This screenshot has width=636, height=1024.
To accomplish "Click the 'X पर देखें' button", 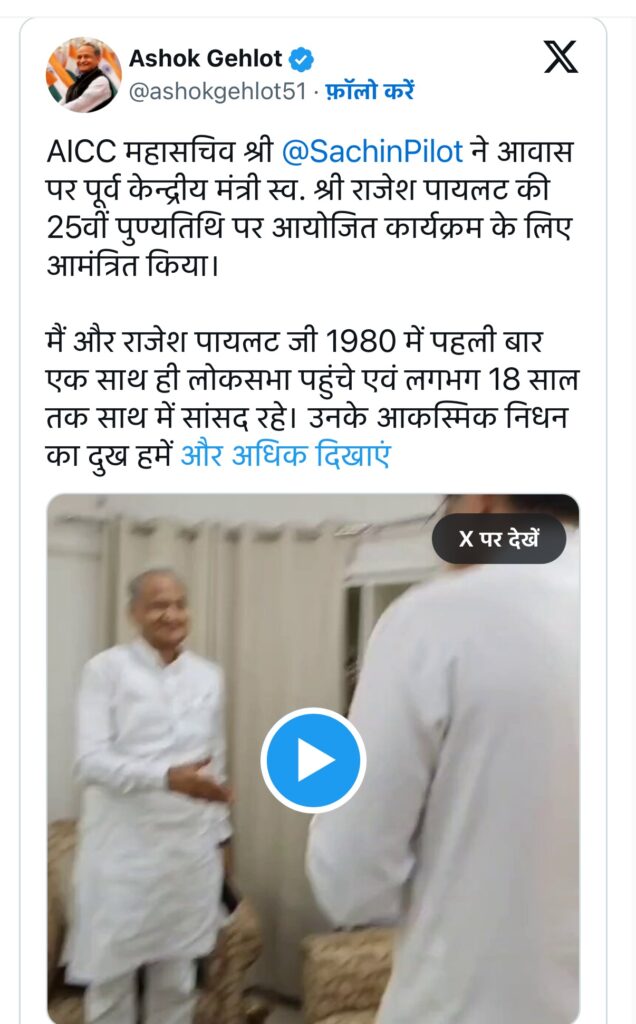I will [x=499, y=539].
